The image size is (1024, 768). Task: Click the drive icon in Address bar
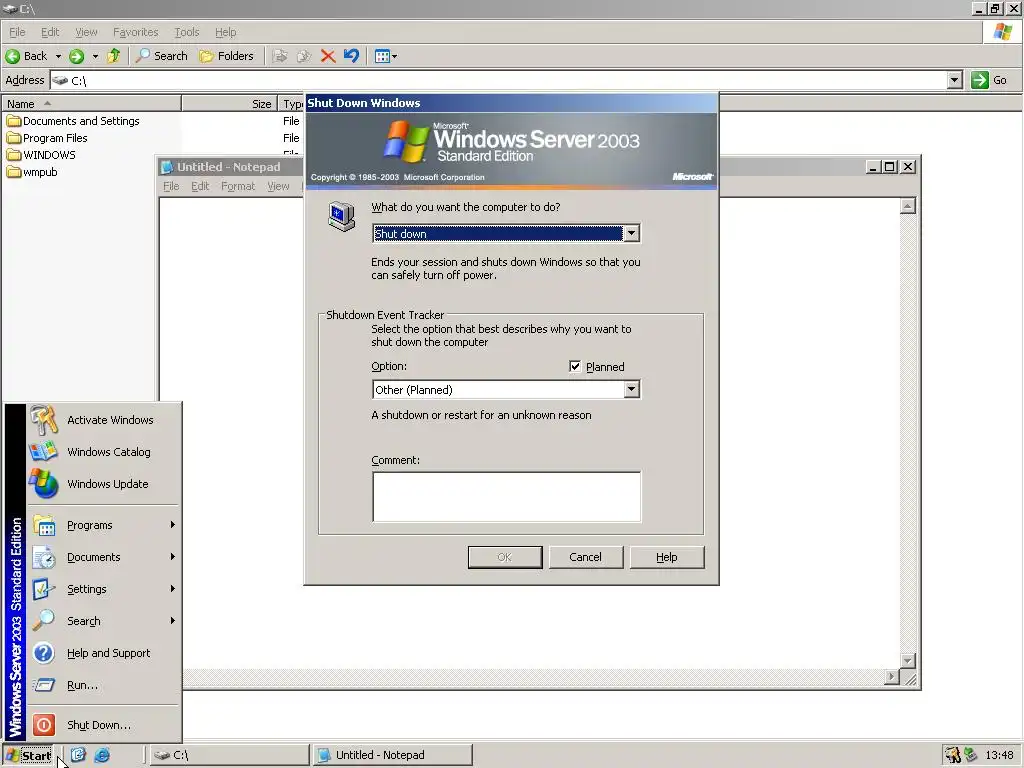[60, 80]
